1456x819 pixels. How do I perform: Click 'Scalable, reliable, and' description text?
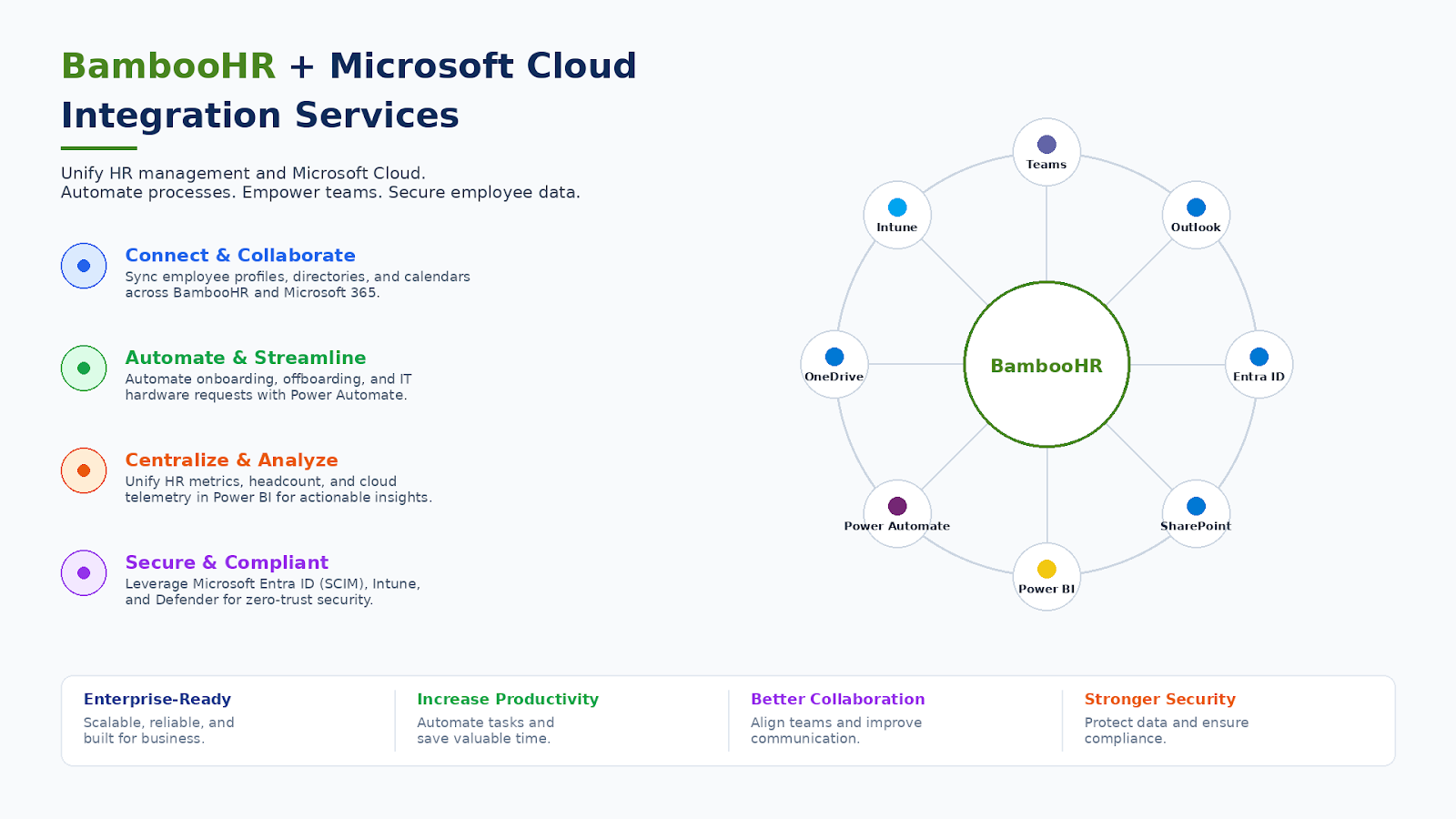click(x=159, y=723)
